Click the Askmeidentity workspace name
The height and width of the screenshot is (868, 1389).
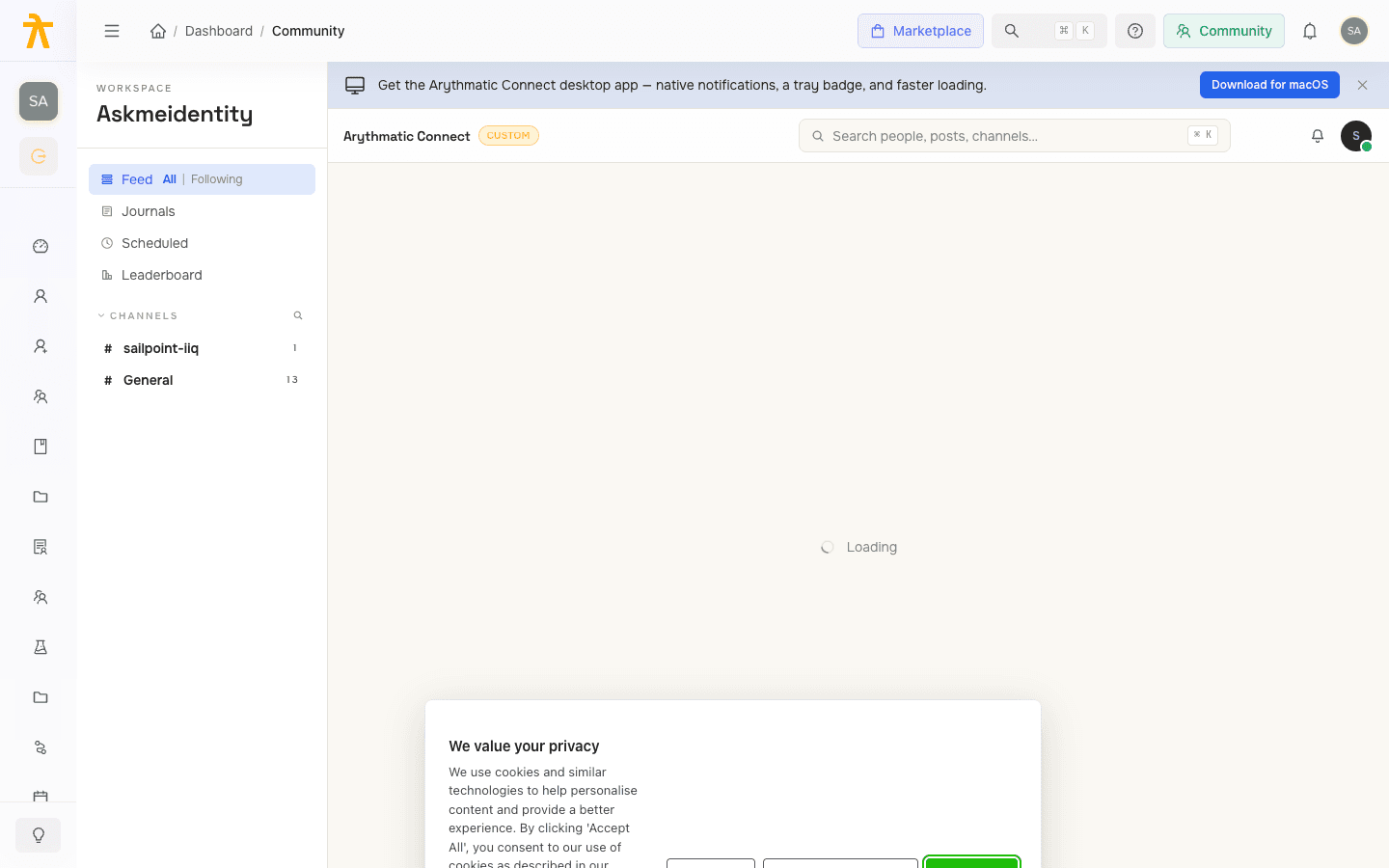pos(175,114)
